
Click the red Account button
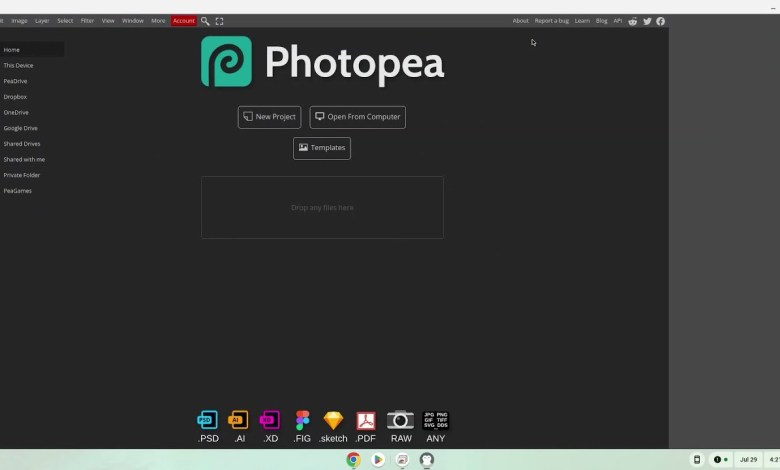click(x=184, y=21)
